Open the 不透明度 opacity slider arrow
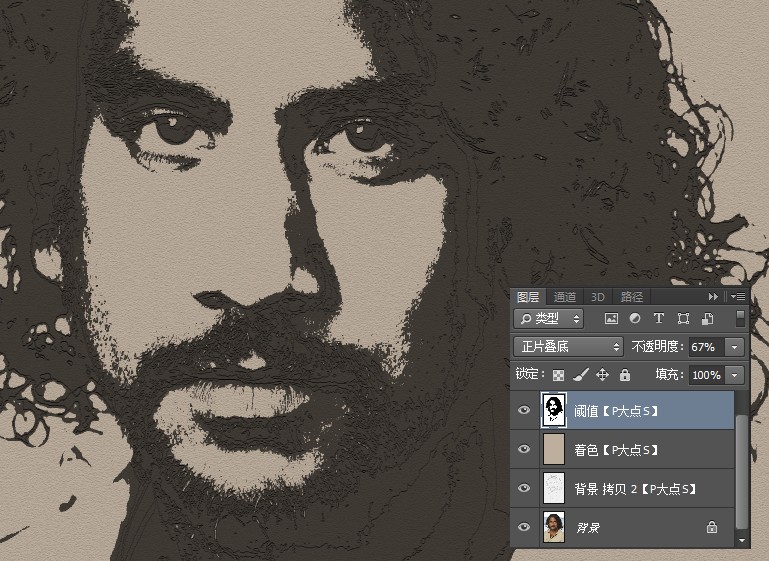This screenshot has width=769, height=561. [x=734, y=347]
